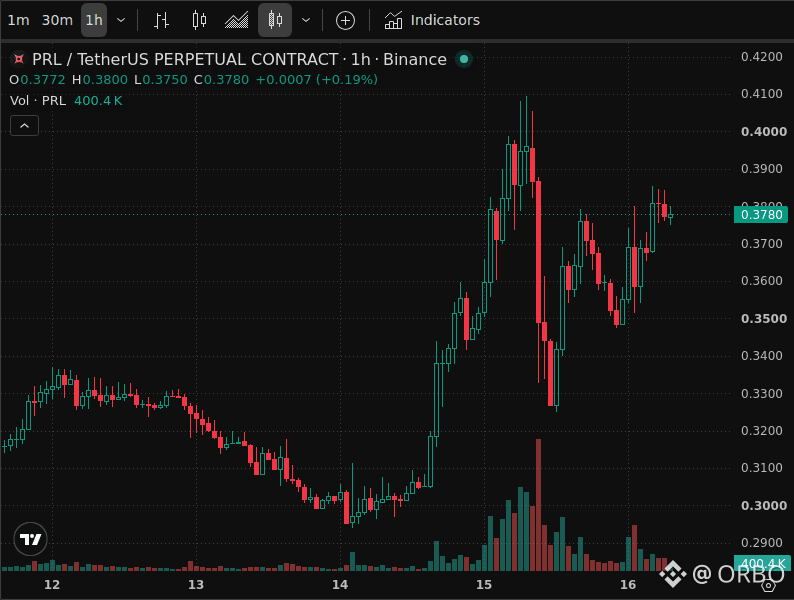The width and height of the screenshot is (794, 600).
Task: Click the 0.3200 price axis label
Action: (x=762, y=430)
